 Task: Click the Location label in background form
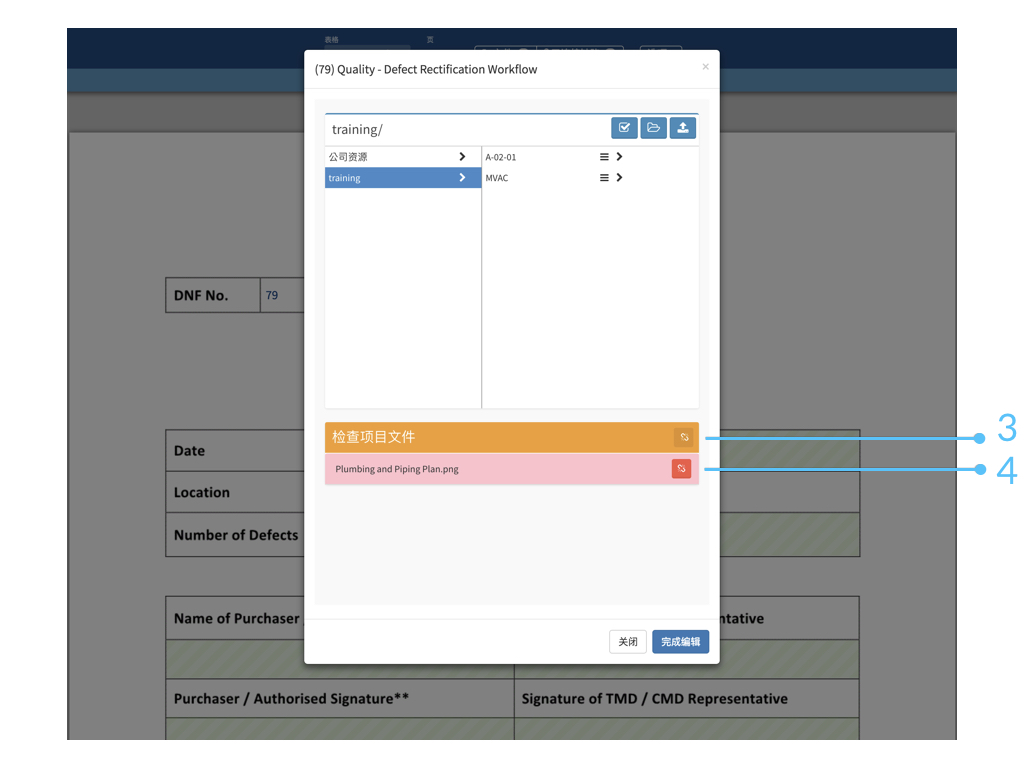(202, 492)
